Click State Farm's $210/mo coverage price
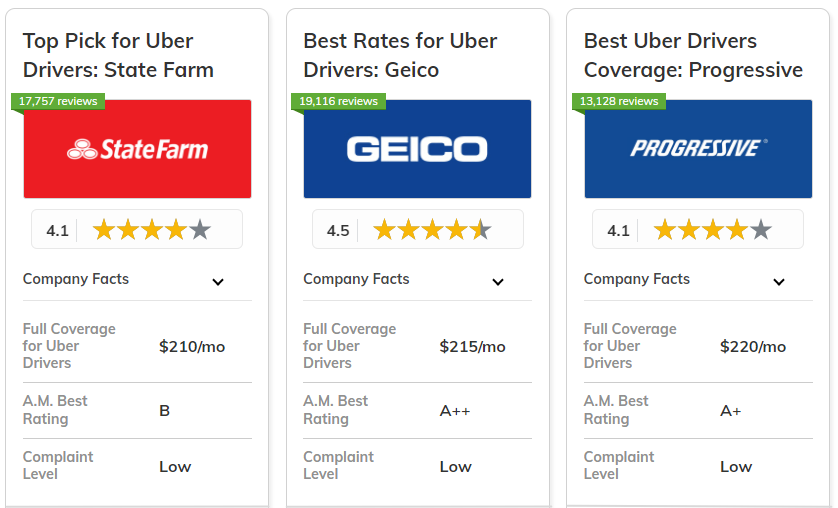838x508 pixels. pyautogui.click(x=192, y=347)
